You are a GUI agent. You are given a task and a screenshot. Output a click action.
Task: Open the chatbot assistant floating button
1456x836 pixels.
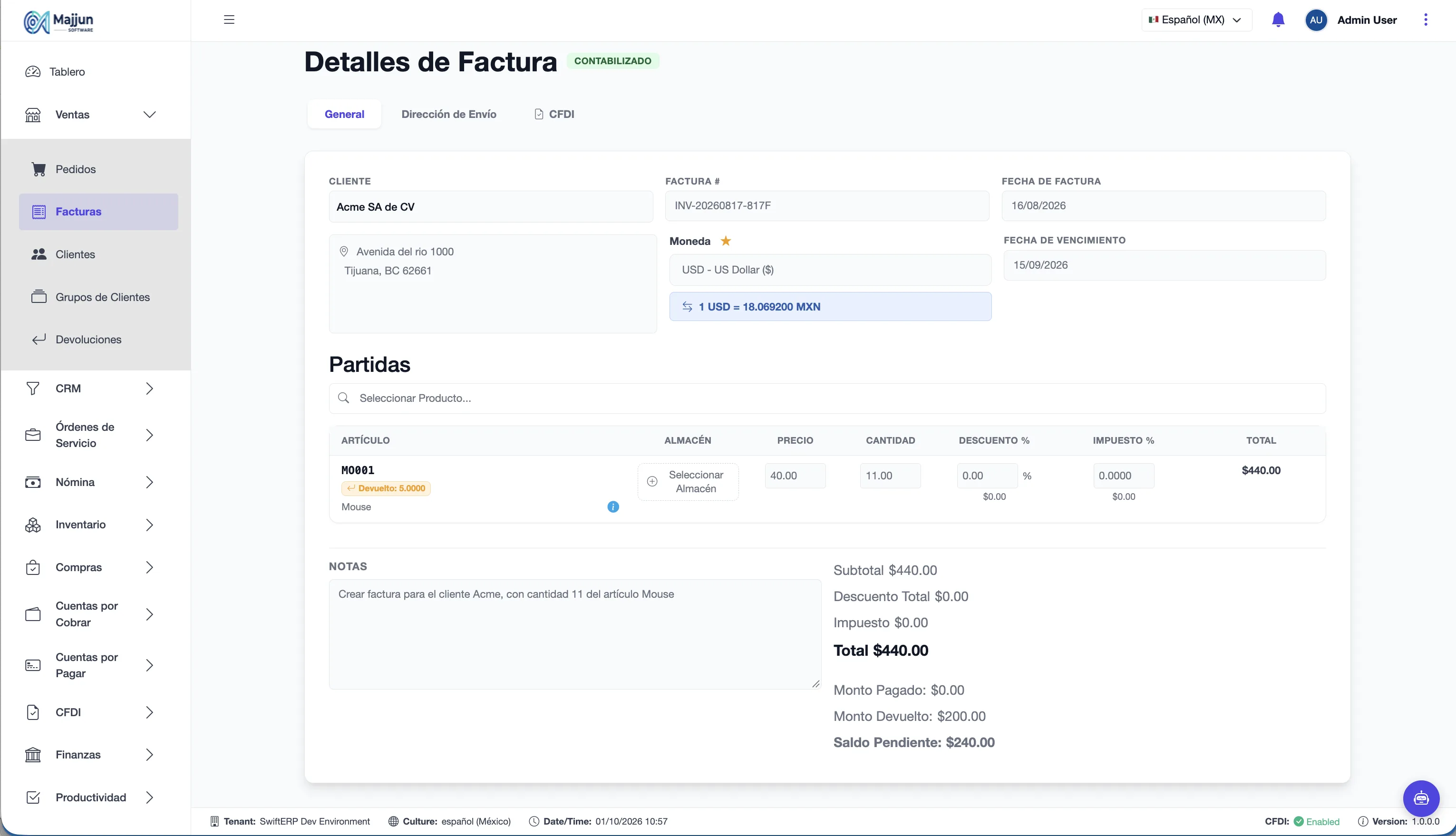[x=1421, y=798]
